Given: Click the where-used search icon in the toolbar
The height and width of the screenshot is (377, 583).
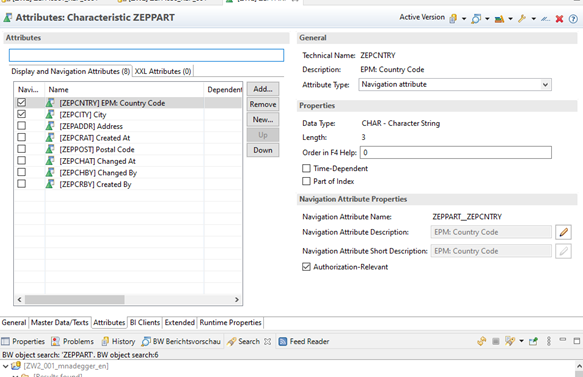Looking at the screenshot, I should [x=476, y=18].
